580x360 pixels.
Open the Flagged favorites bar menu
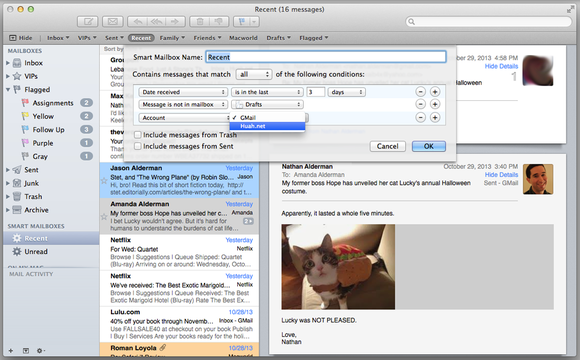(314, 38)
